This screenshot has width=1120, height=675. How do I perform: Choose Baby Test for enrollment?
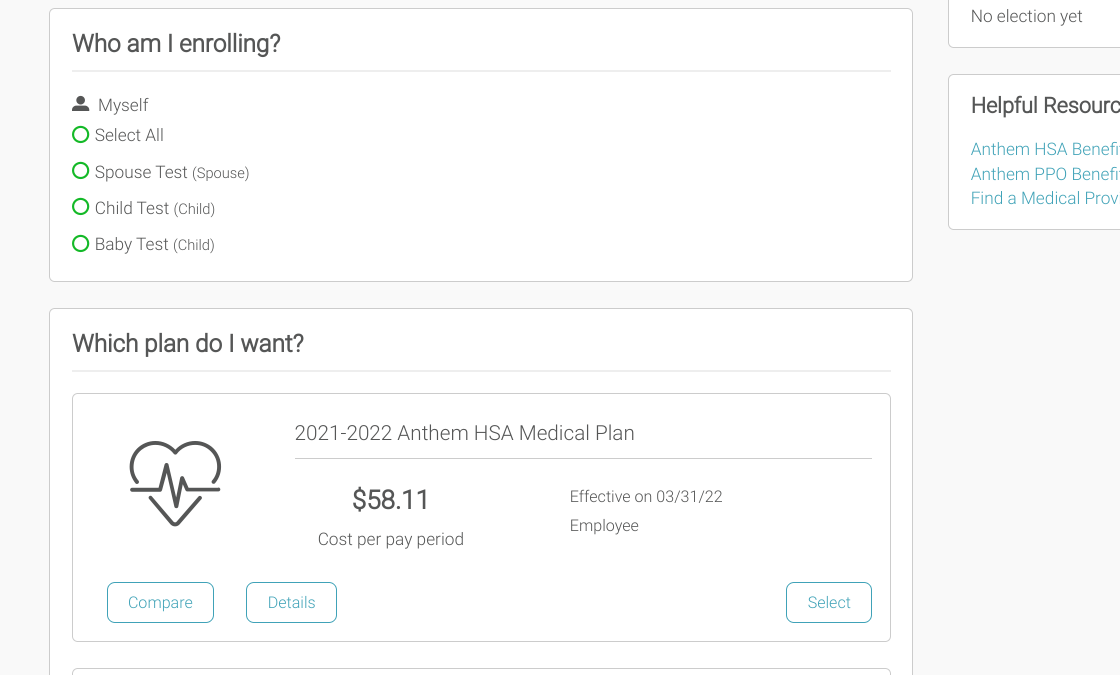tap(81, 243)
